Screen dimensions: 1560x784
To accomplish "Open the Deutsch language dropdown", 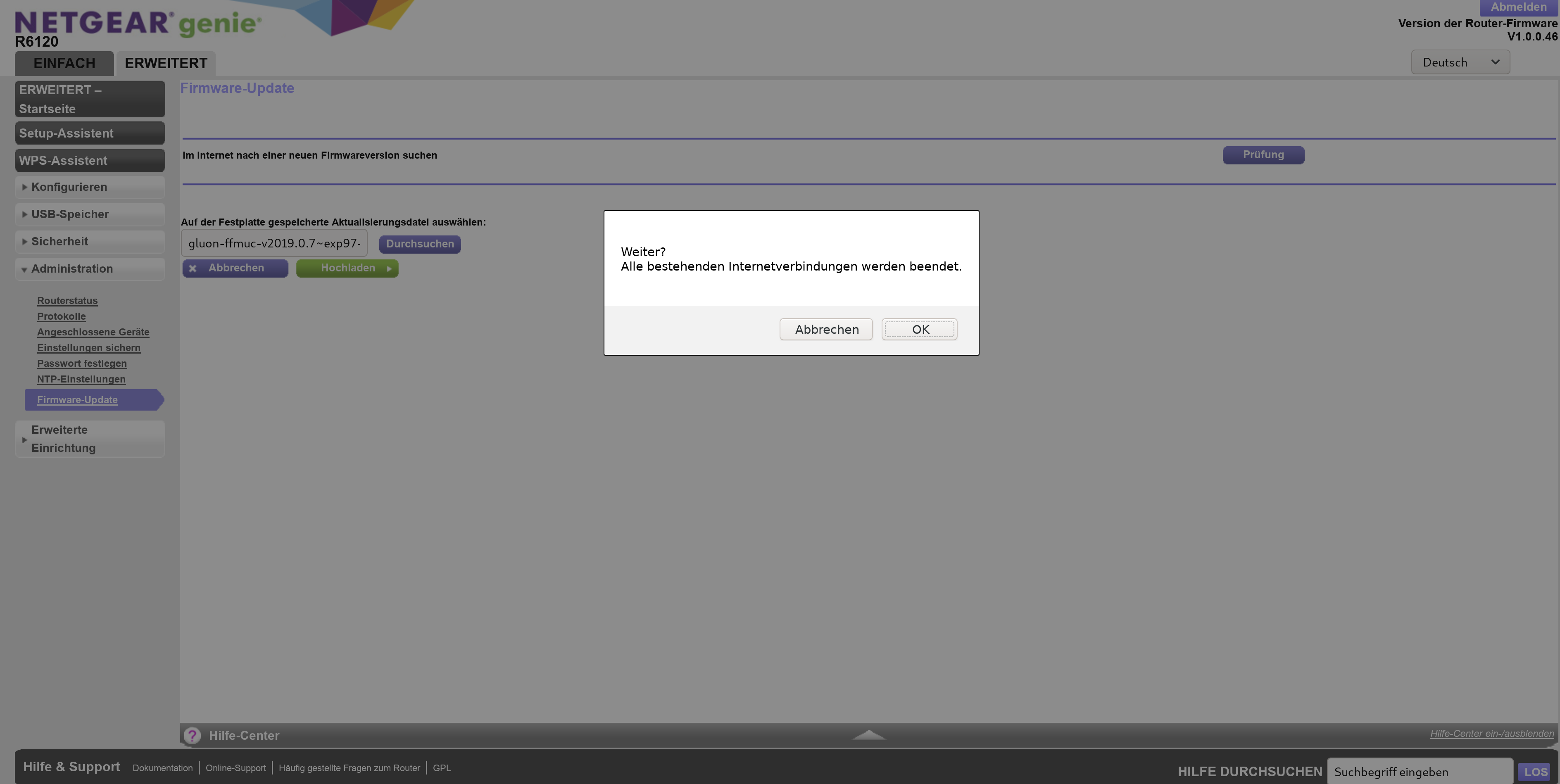I will click(1460, 62).
